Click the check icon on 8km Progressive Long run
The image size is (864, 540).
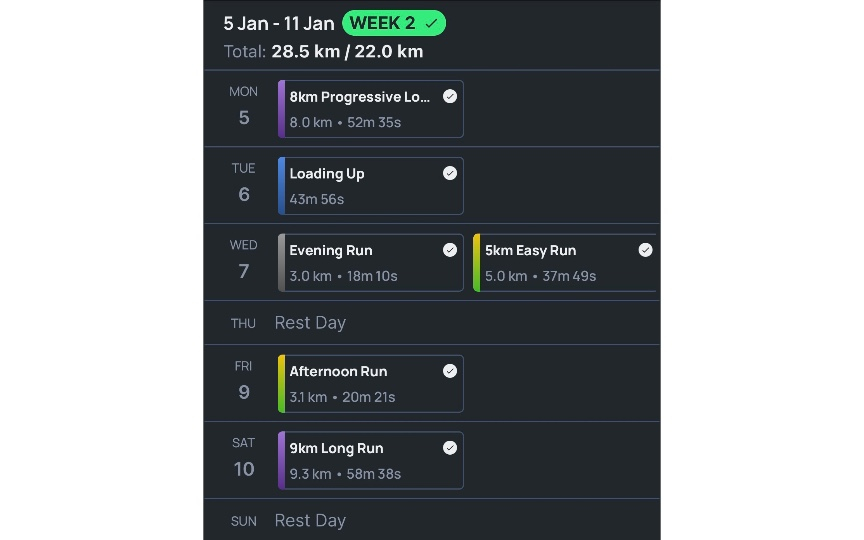(x=450, y=97)
